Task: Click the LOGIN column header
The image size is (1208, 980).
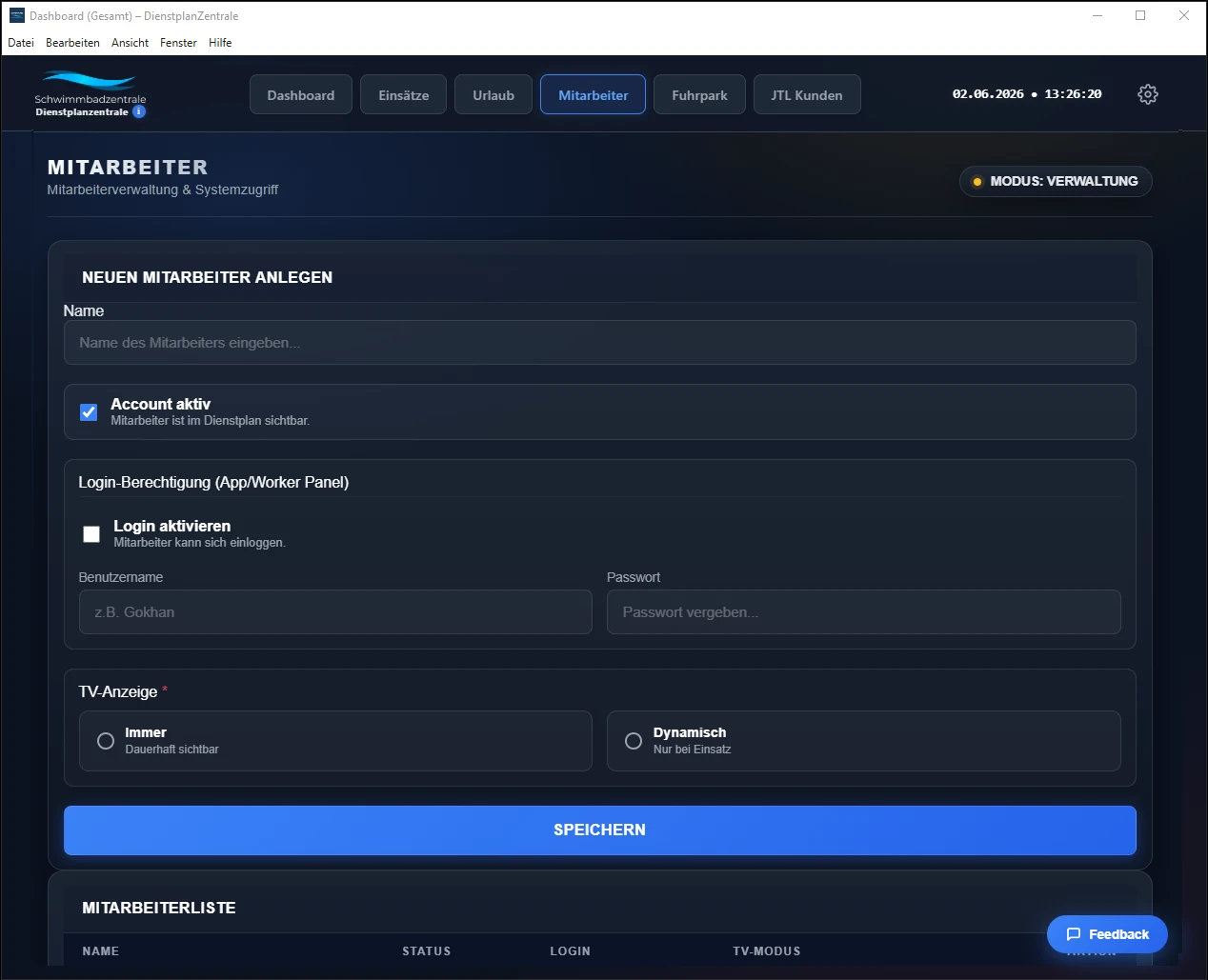Action: (571, 951)
